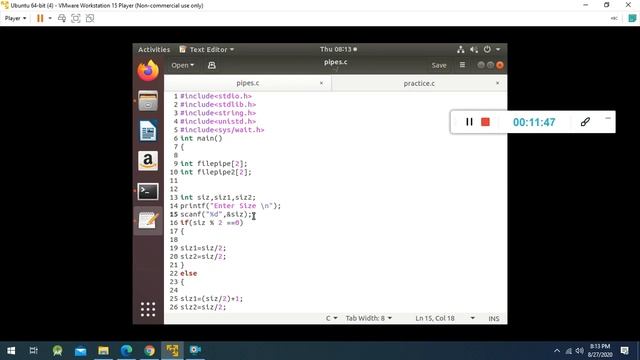The image size is (640, 360).
Task: Open Windows Task View
Action: click(x=34, y=350)
